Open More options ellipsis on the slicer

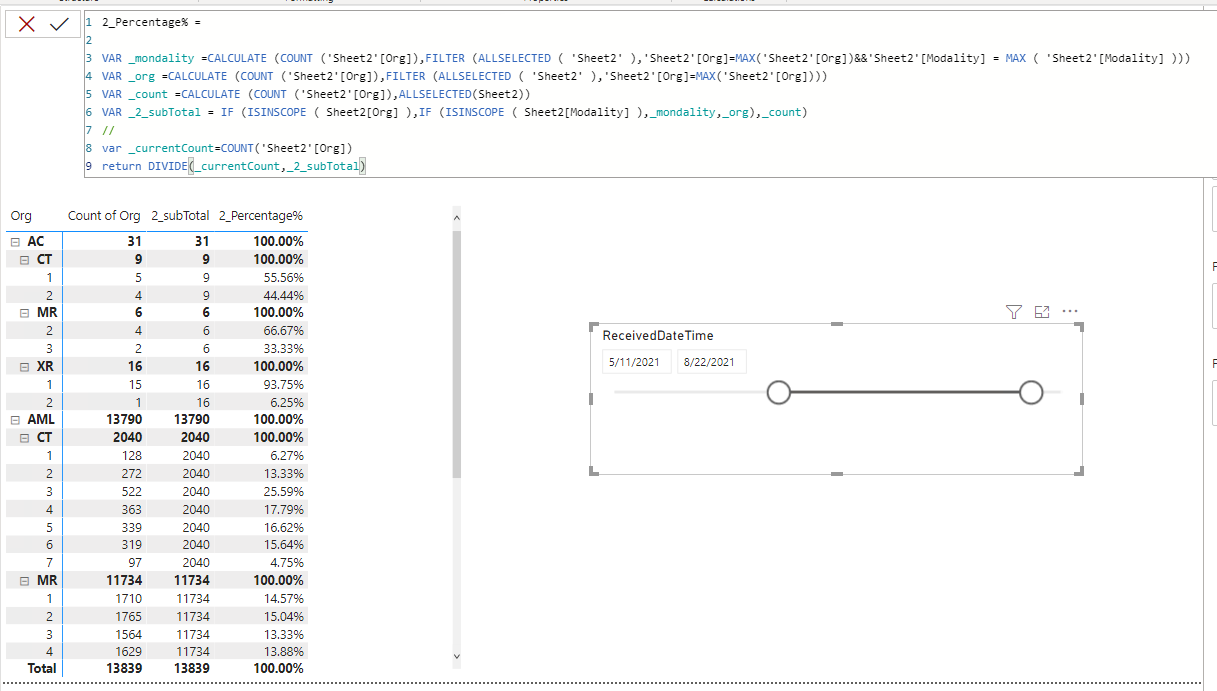coord(1070,312)
